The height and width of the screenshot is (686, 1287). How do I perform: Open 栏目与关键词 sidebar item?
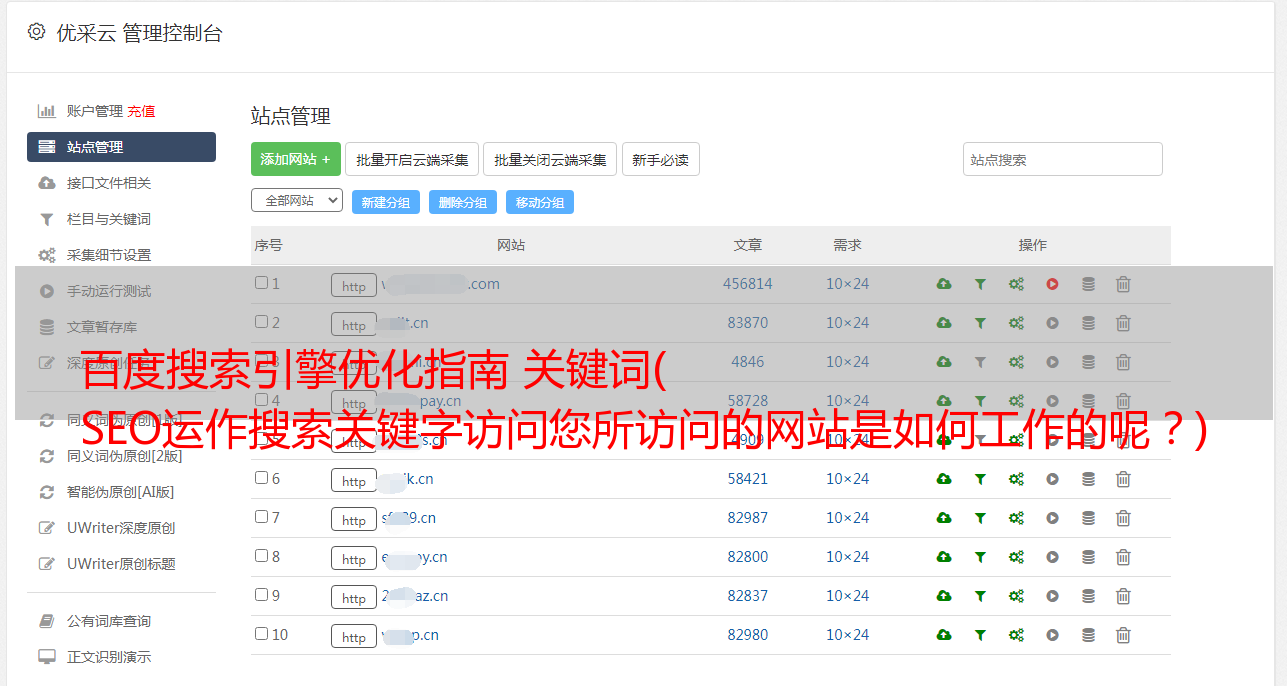coord(109,219)
